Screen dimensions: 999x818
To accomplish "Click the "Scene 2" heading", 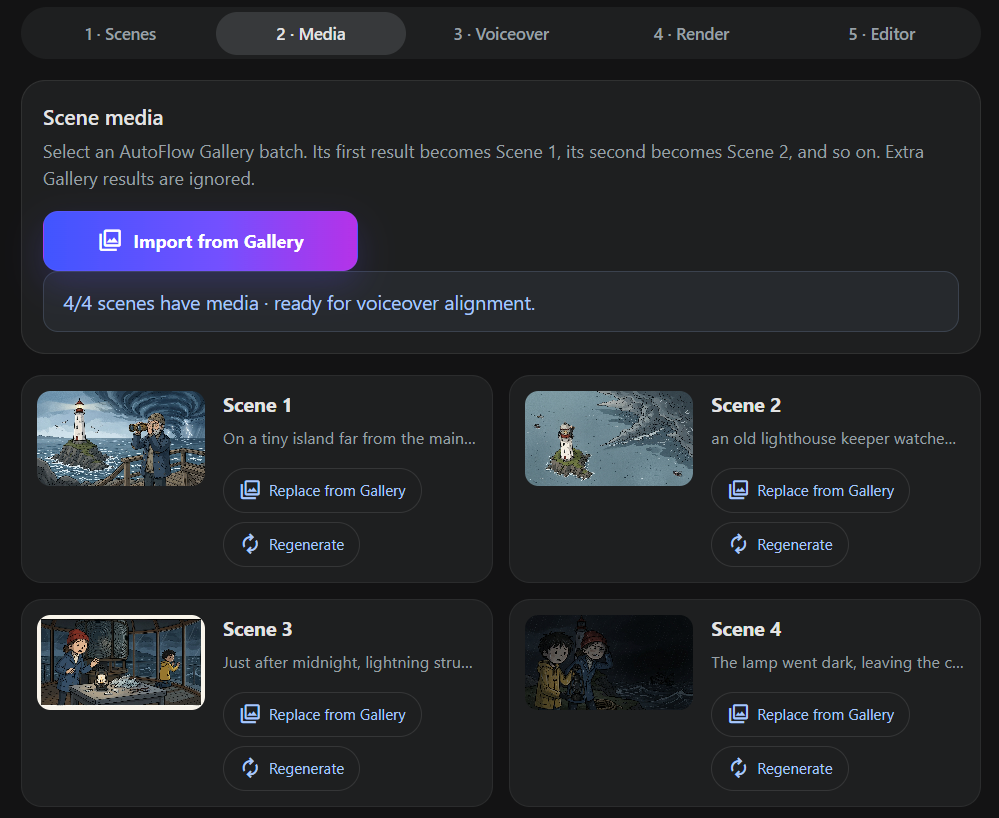I will tap(746, 405).
